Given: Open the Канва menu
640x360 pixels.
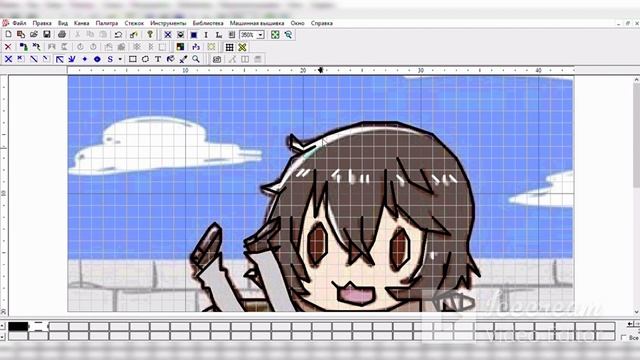Looking at the screenshot, I should tap(82, 23).
